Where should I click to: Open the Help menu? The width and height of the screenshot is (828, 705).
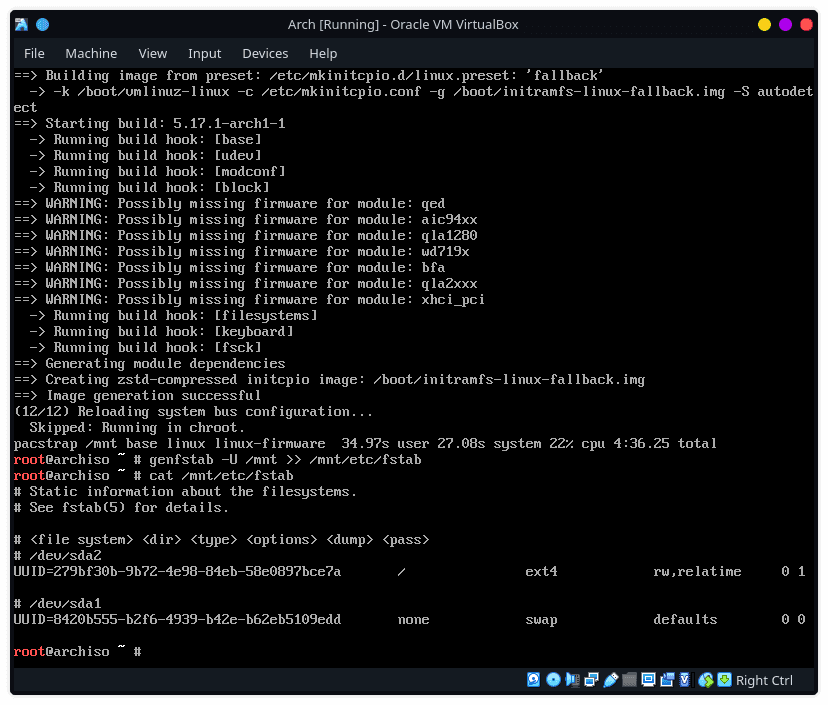coord(323,53)
